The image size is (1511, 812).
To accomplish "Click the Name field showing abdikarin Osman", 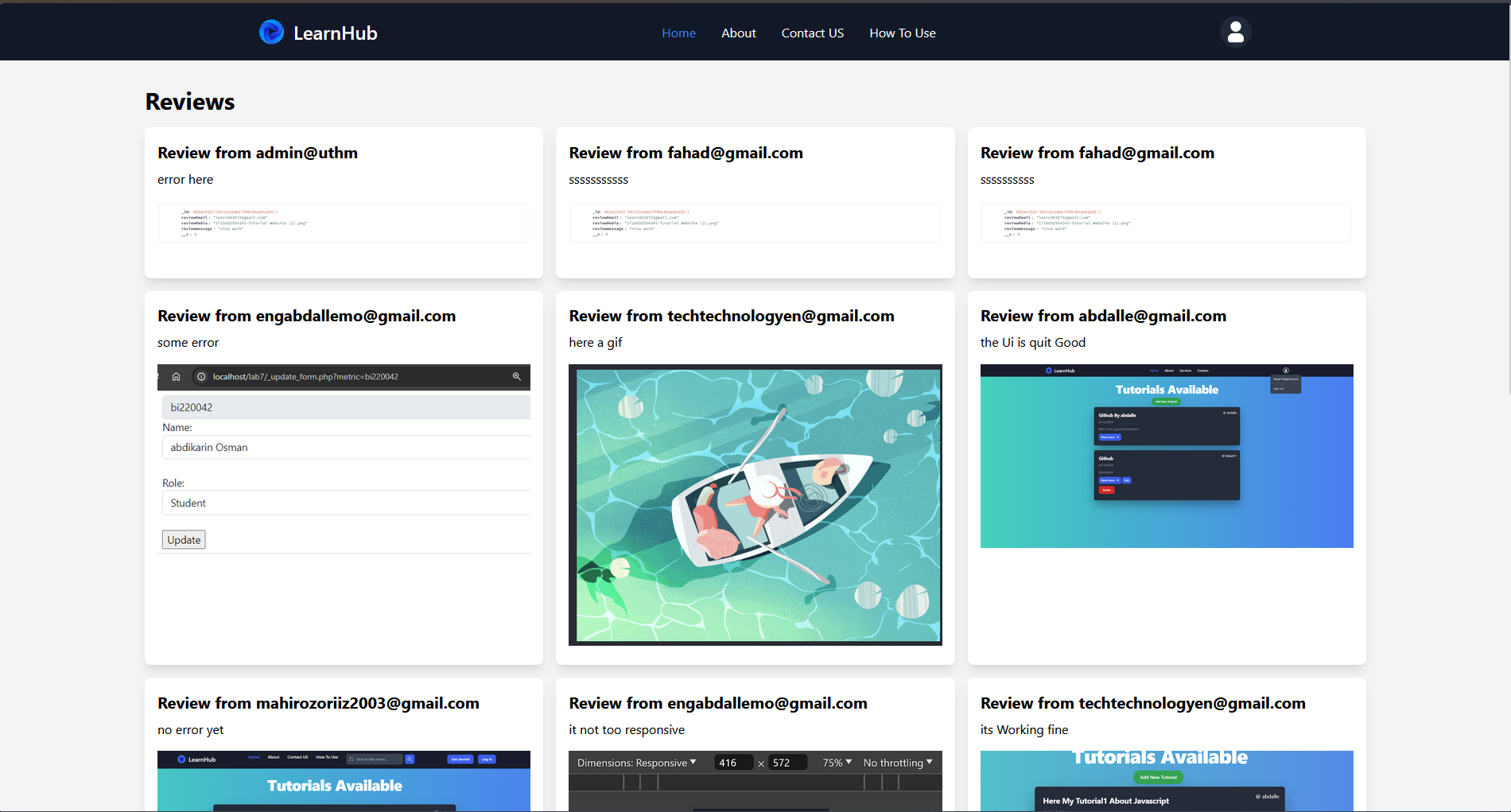I will 346,447.
